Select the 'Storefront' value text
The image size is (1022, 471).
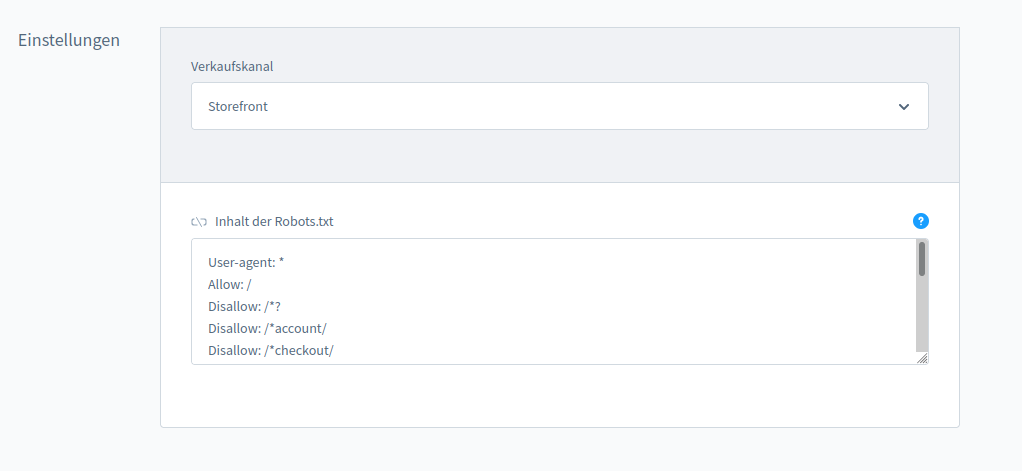pyautogui.click(x=238, y=107)
